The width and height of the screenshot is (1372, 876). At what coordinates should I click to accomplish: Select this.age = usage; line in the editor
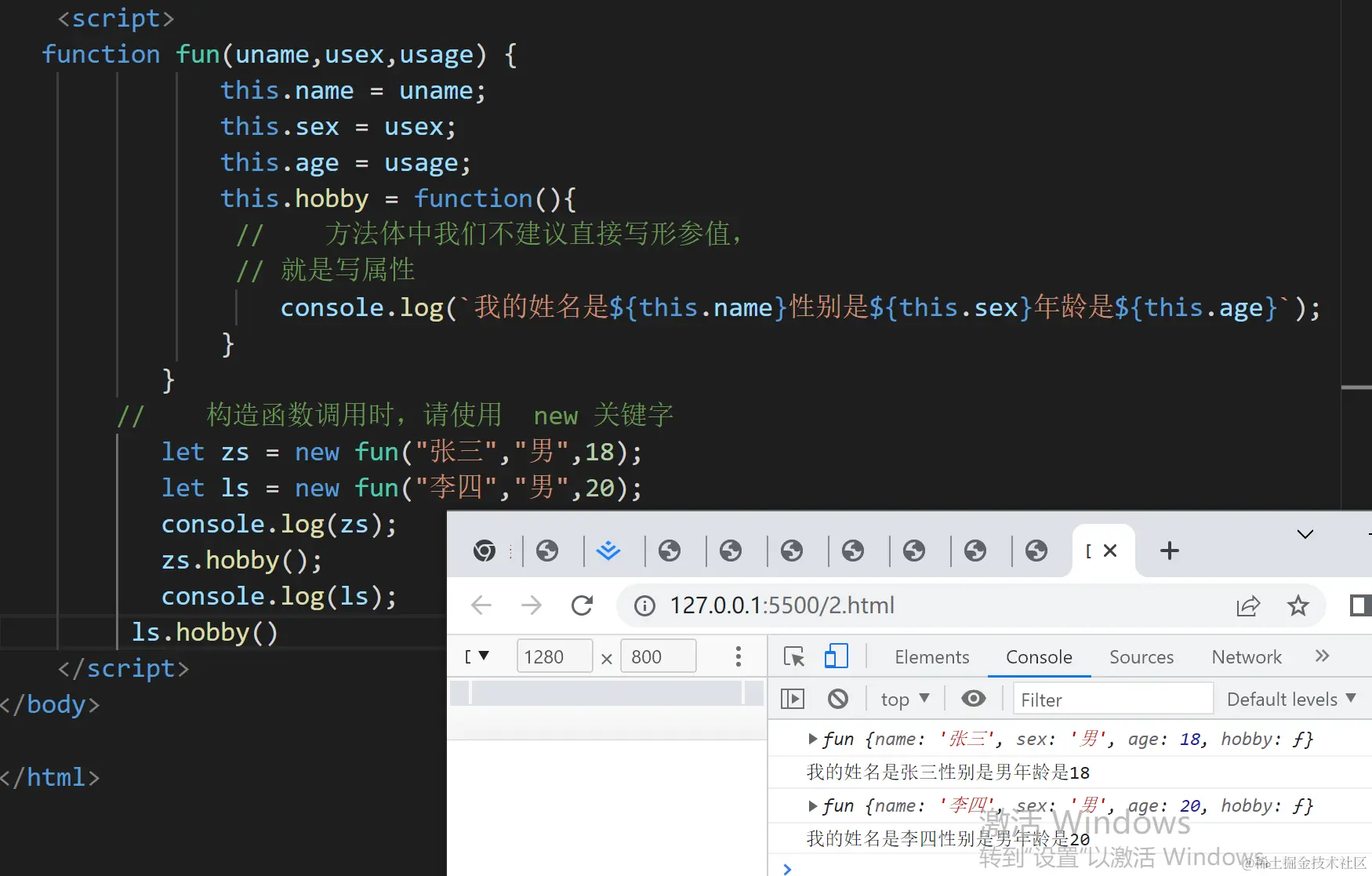tap(346, 162)
